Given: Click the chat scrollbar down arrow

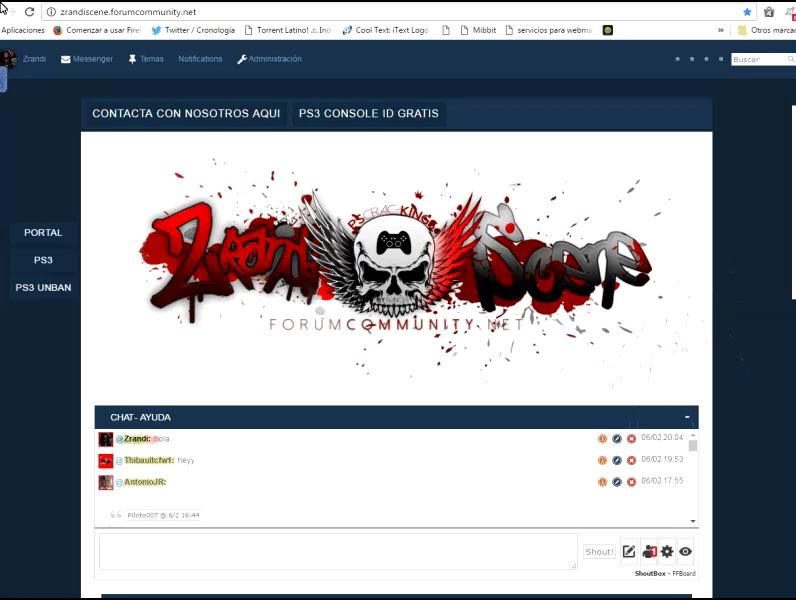Looking at the screenshot, I should click(x=693, y=521).
